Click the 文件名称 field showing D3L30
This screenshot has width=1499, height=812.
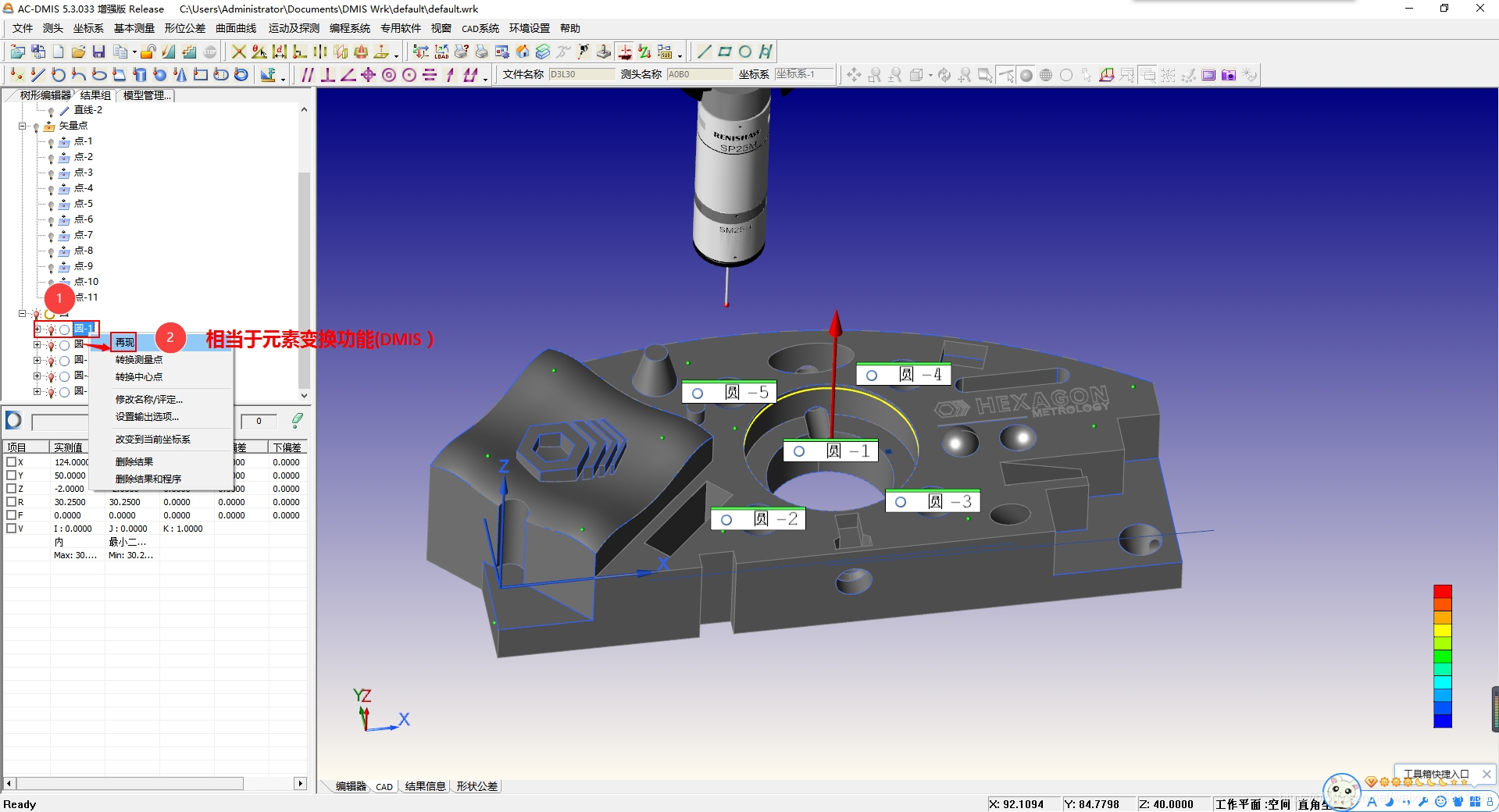581,74
